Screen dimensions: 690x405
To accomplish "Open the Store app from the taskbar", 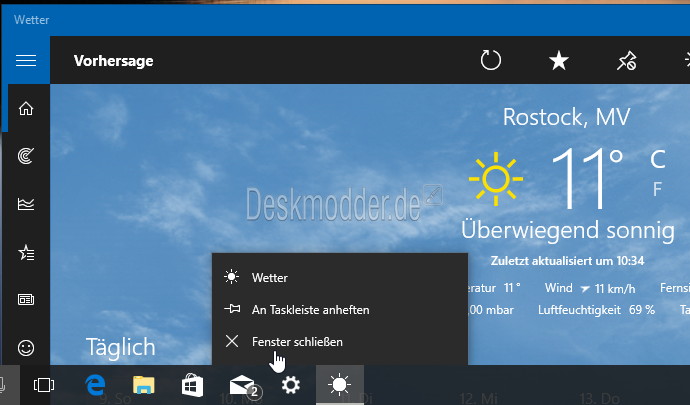I will pos(192,385).
